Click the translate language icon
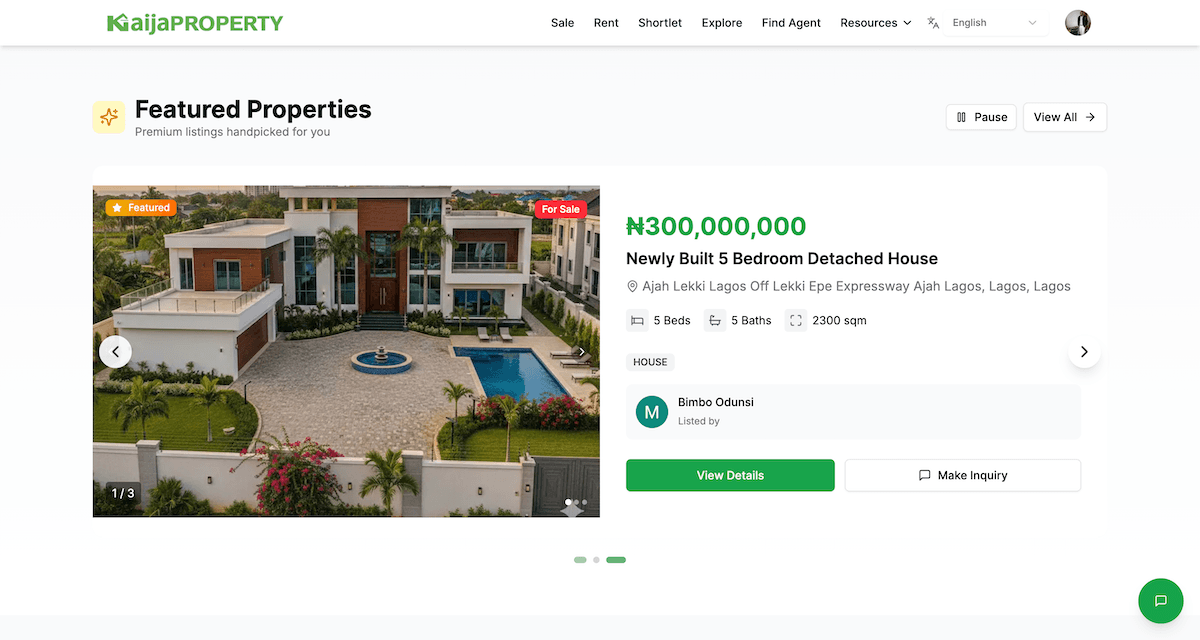This screenshot has height=640, width=1200. 933,23
